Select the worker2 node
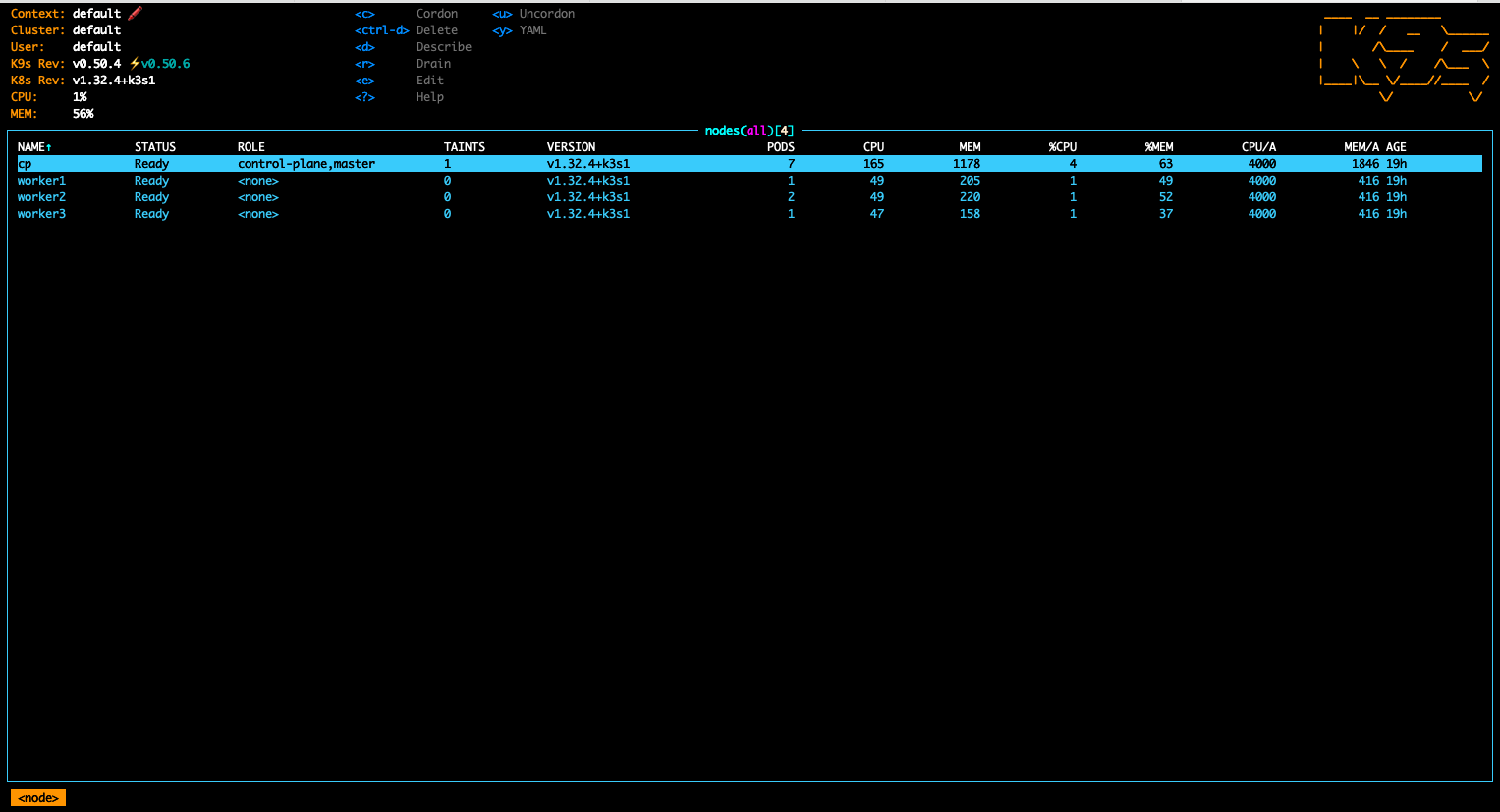Viewport: 1500px width, 812px height. 41,197
